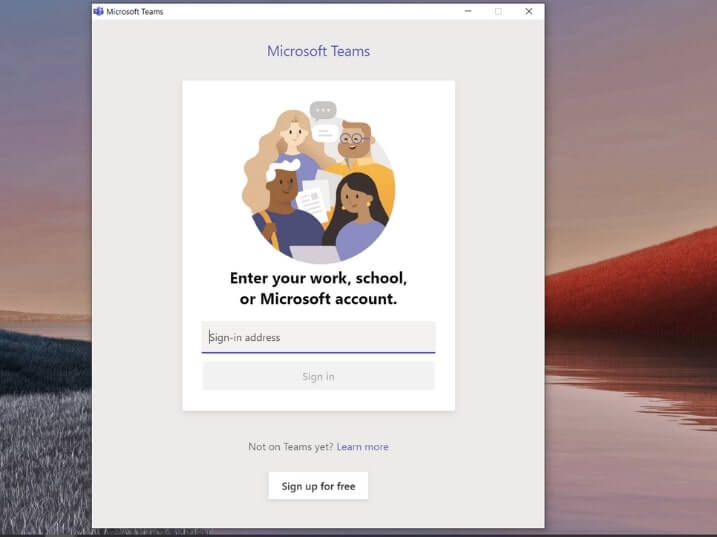This screenshot has height=537, width=717.
Task: Click the purple Microsoft Teams heading
Action: tap(318, 51)
